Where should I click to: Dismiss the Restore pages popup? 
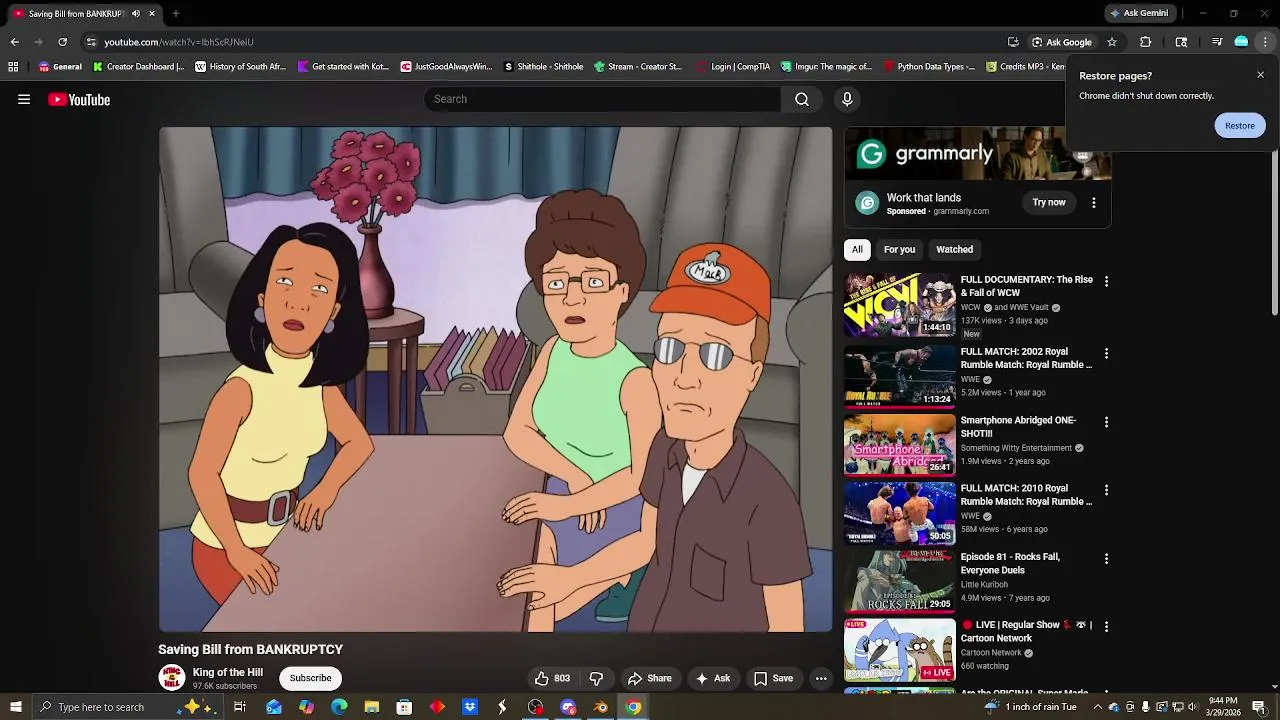click(x=1260, y=75)
